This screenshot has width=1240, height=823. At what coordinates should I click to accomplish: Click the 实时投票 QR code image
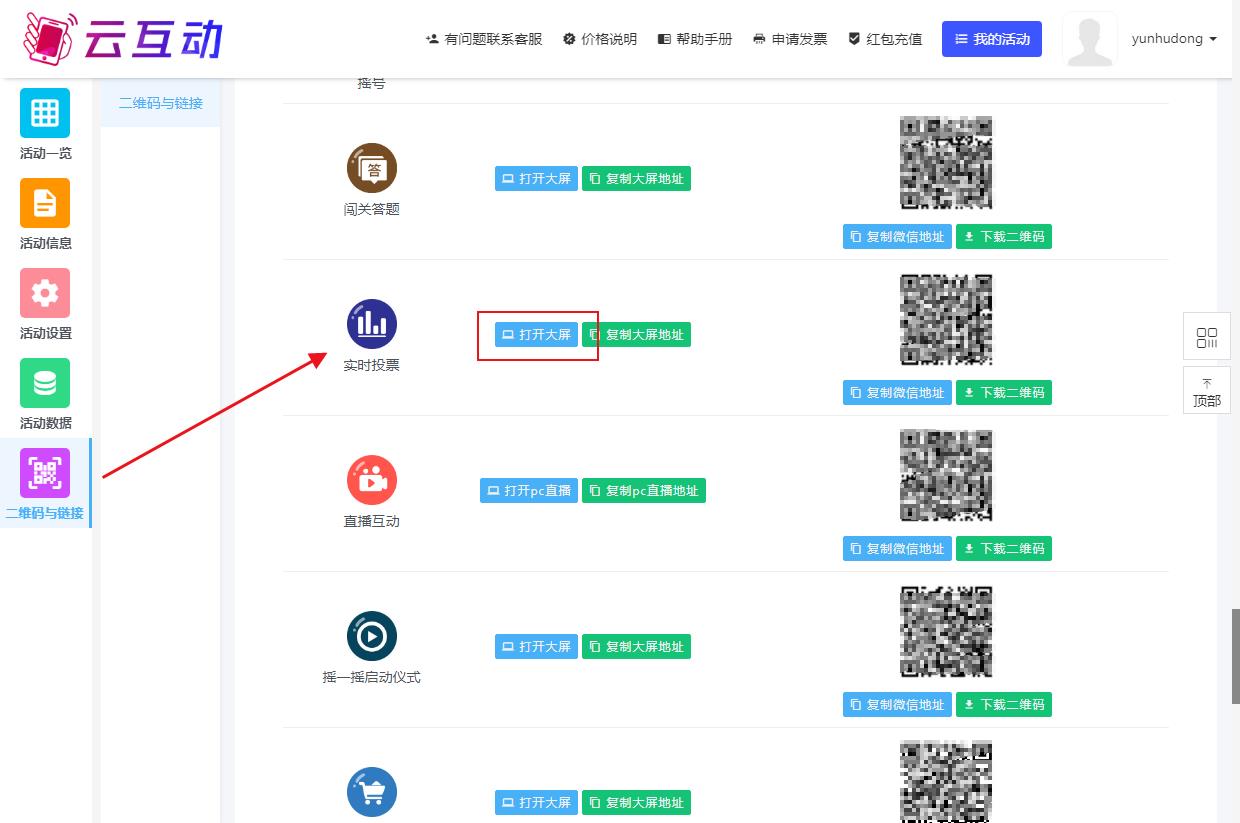point(947,319)
